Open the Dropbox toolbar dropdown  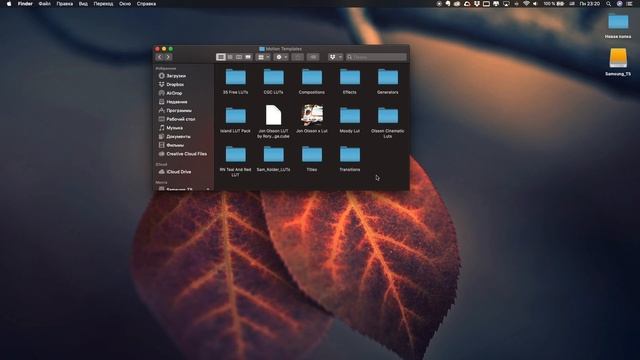336,57
